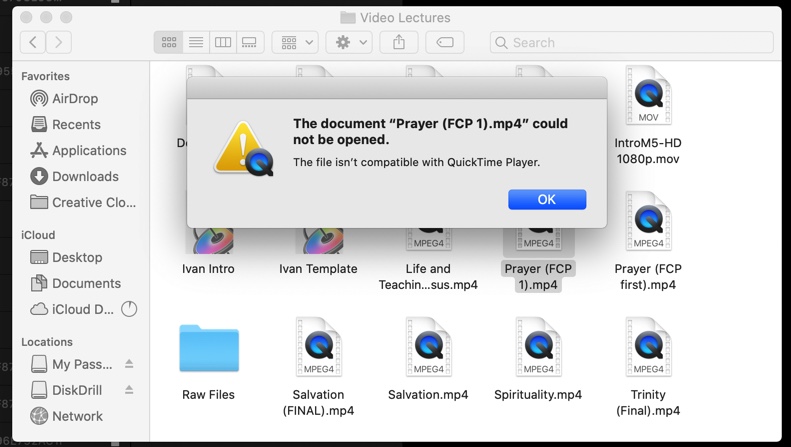The width and height of the screenshot is (791, 447).
Task: Click the file name label Trinity (Final).mp4
Action: [648, 403]
